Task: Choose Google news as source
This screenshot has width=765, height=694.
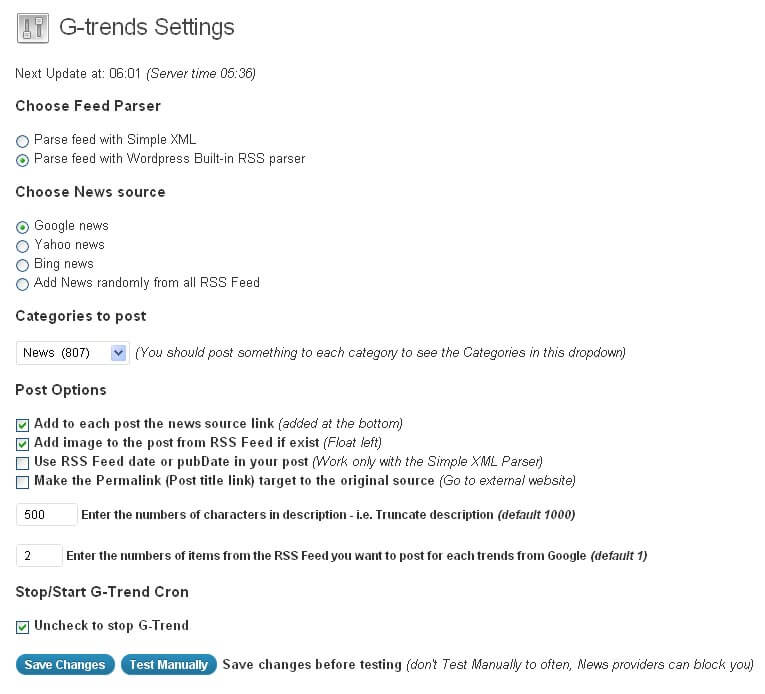Action: 22,227
